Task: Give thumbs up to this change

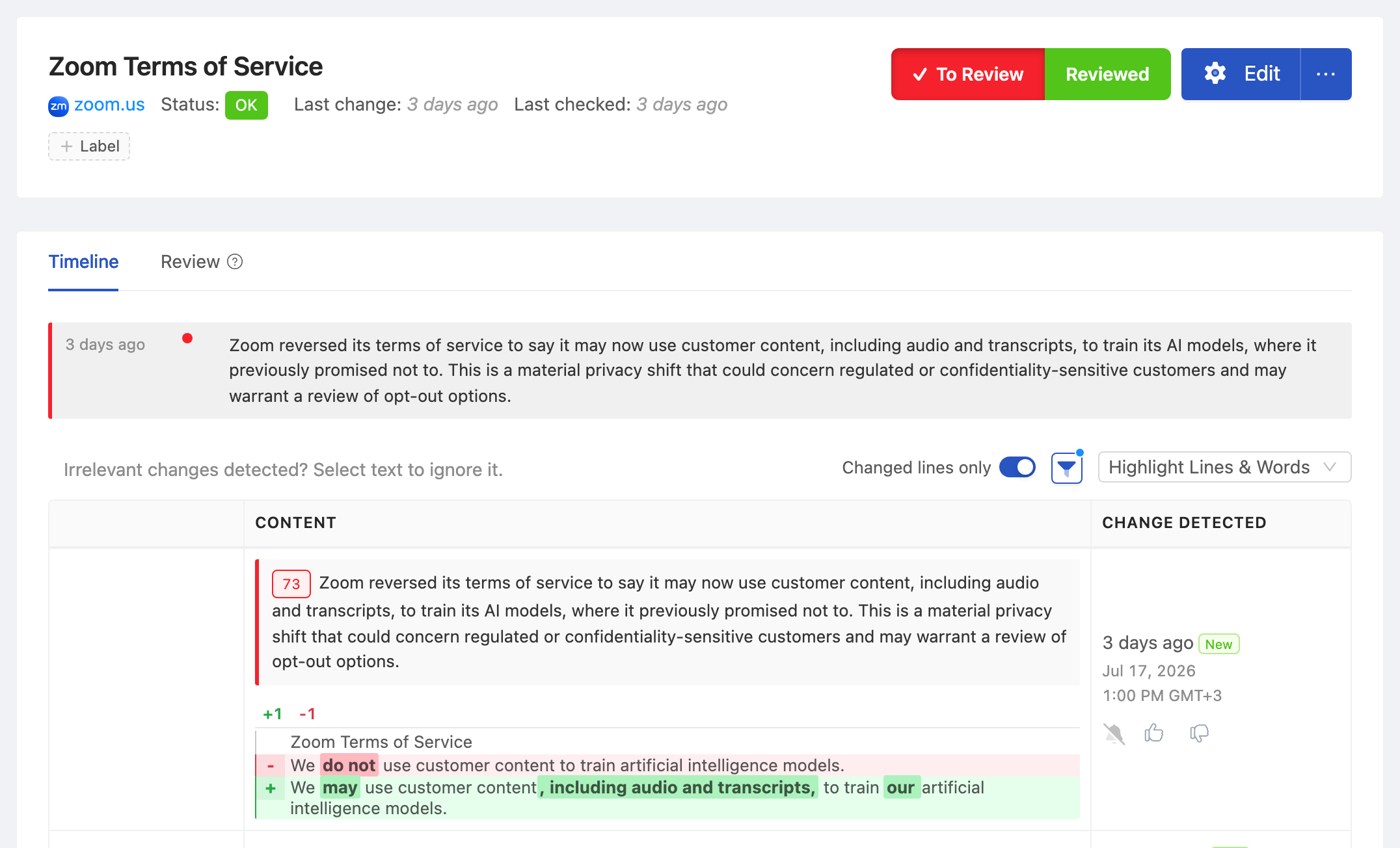Action: click(1154, 733)
